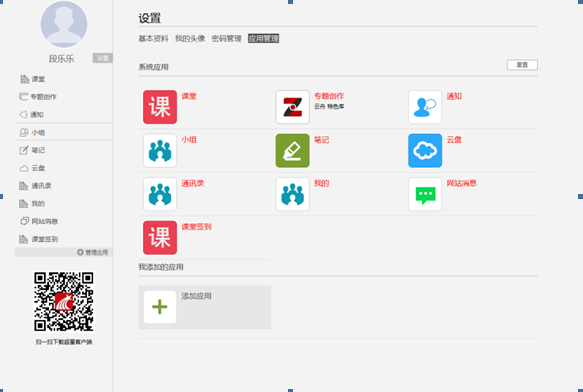Click the 专题创作 icon in sidebar

point(23,97)
